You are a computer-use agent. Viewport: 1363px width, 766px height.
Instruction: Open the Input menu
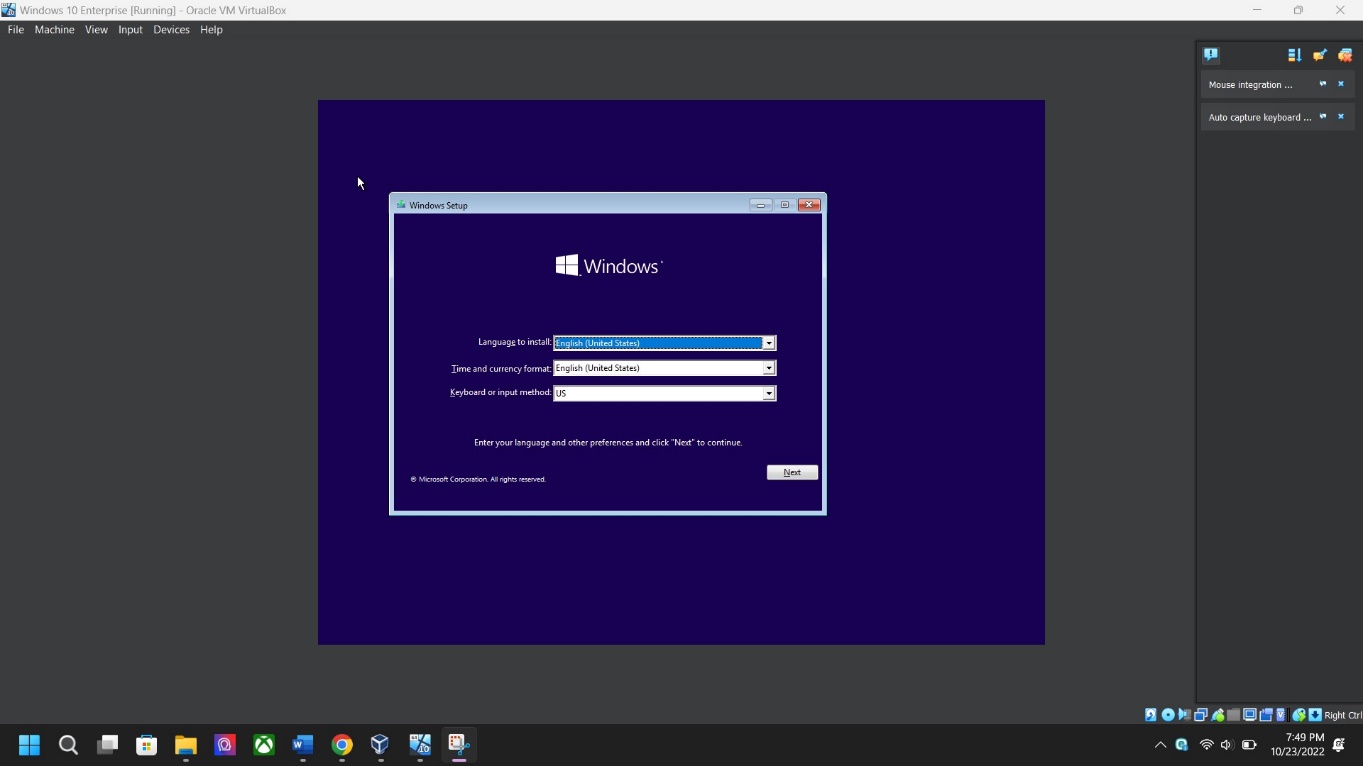130,30
